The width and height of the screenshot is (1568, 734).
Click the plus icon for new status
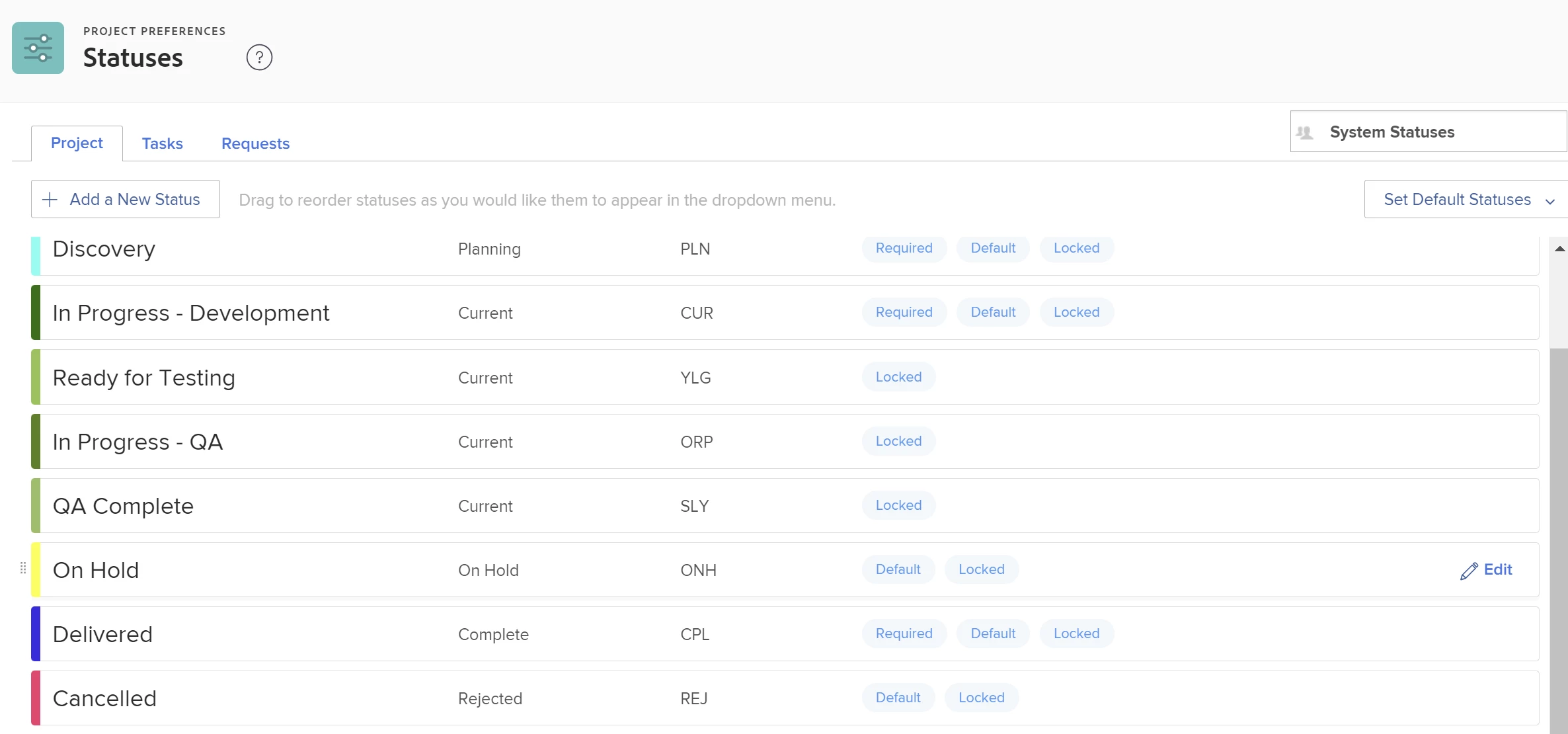50,200
